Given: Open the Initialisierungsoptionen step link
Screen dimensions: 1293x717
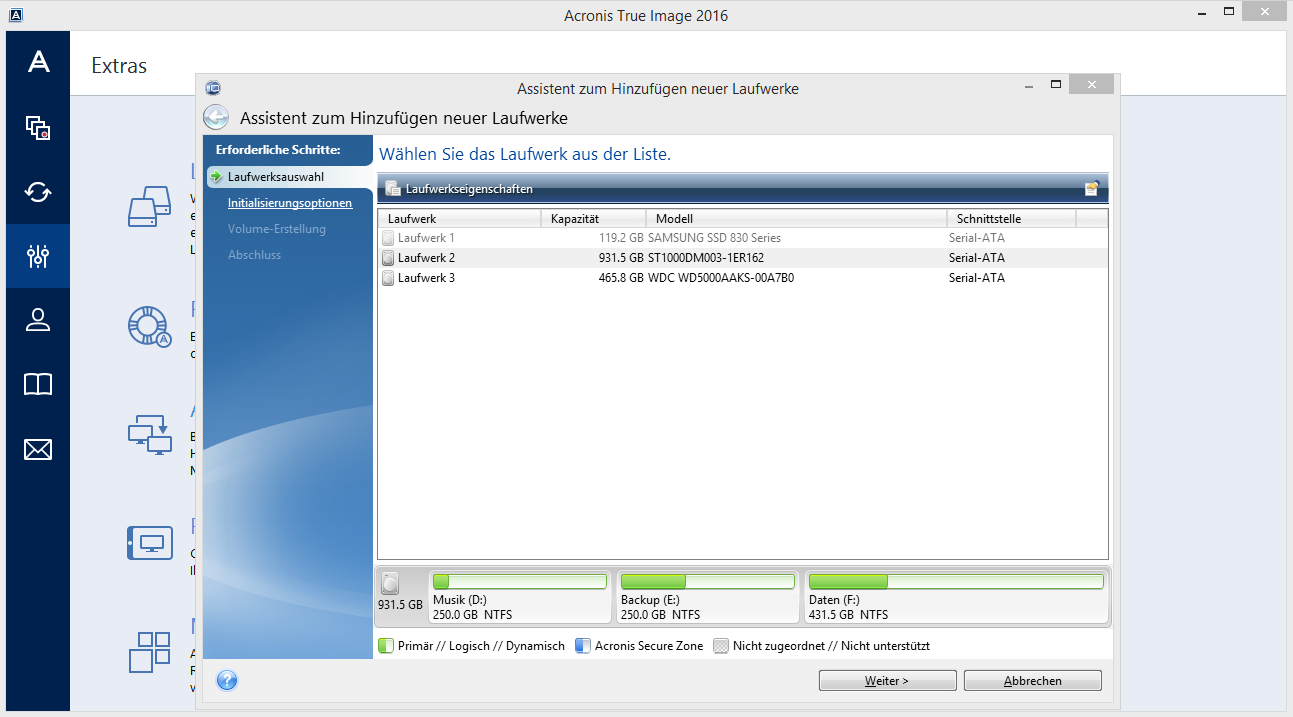Looking at the screenshot, I should [x=290, y=203].
